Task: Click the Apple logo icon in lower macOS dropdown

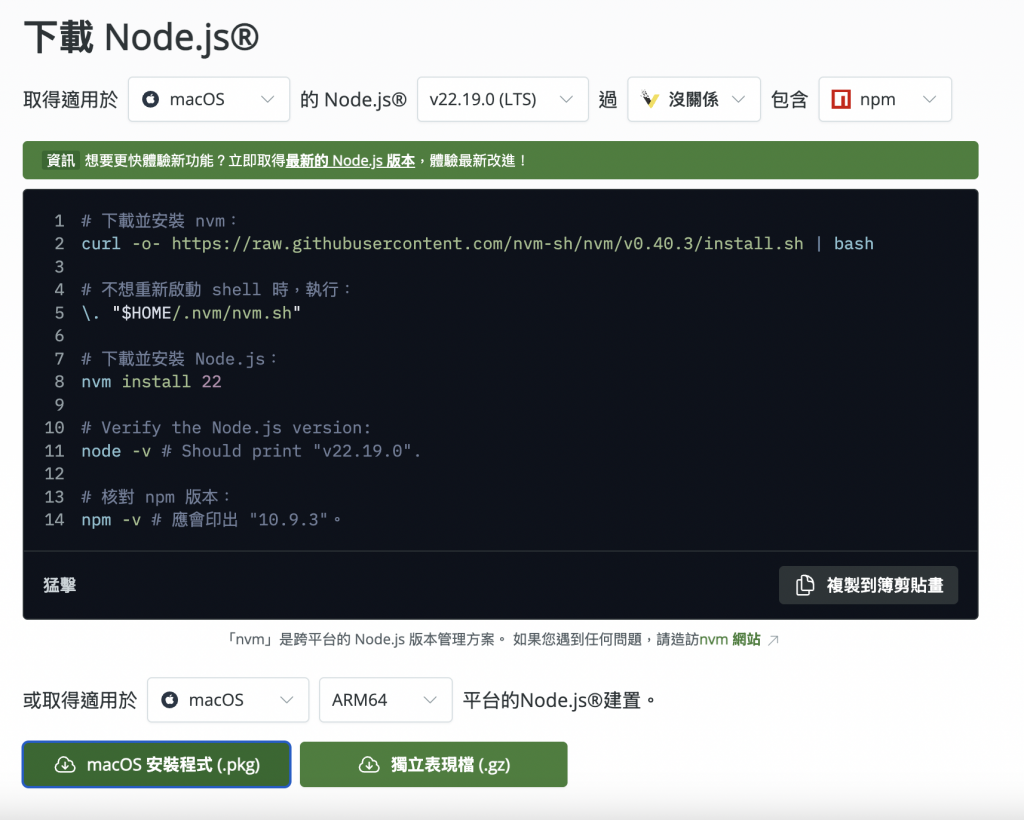Action: click(170, 700)
